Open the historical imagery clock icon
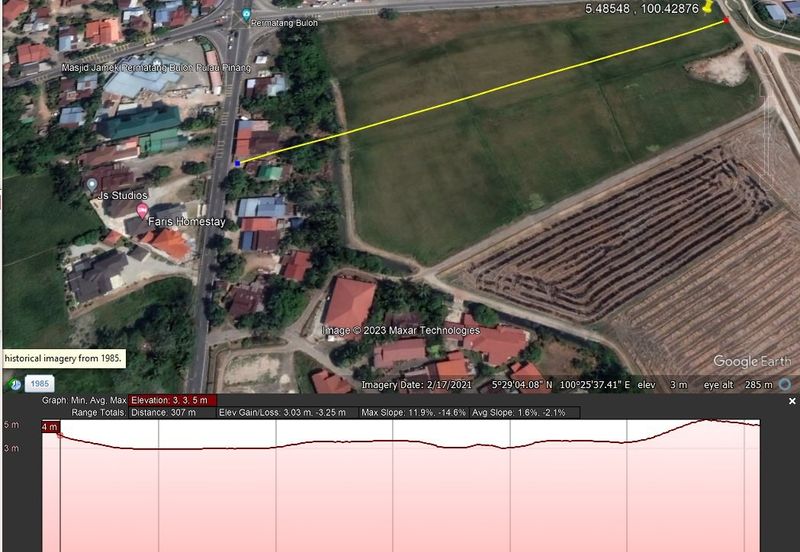 16,385
